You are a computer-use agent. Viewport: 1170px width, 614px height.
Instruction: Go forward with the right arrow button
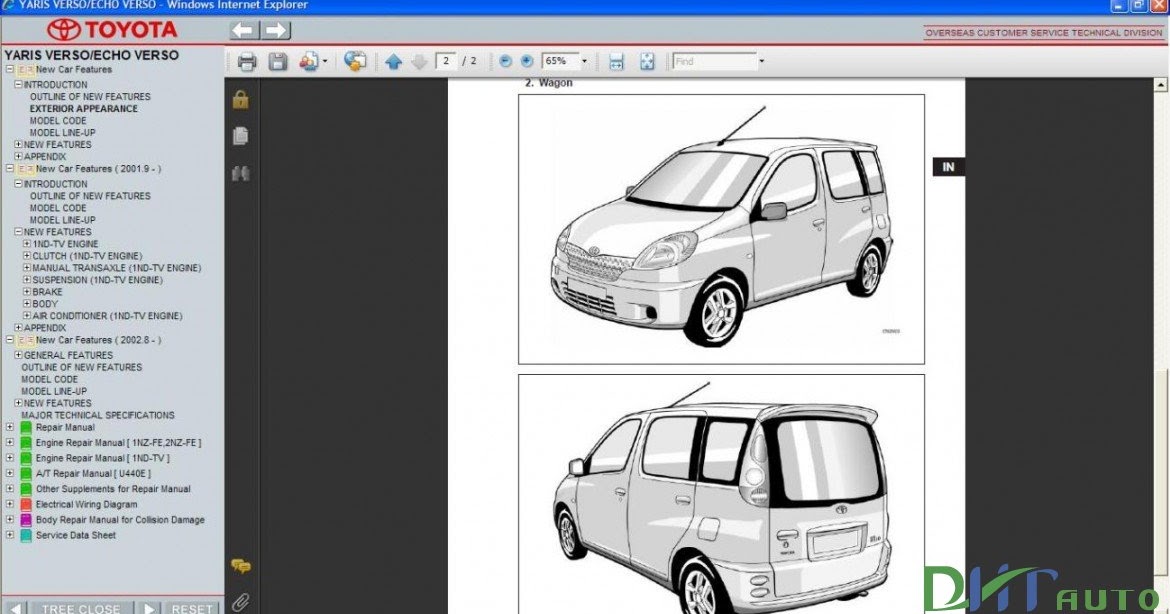click(x=275, y=30)
